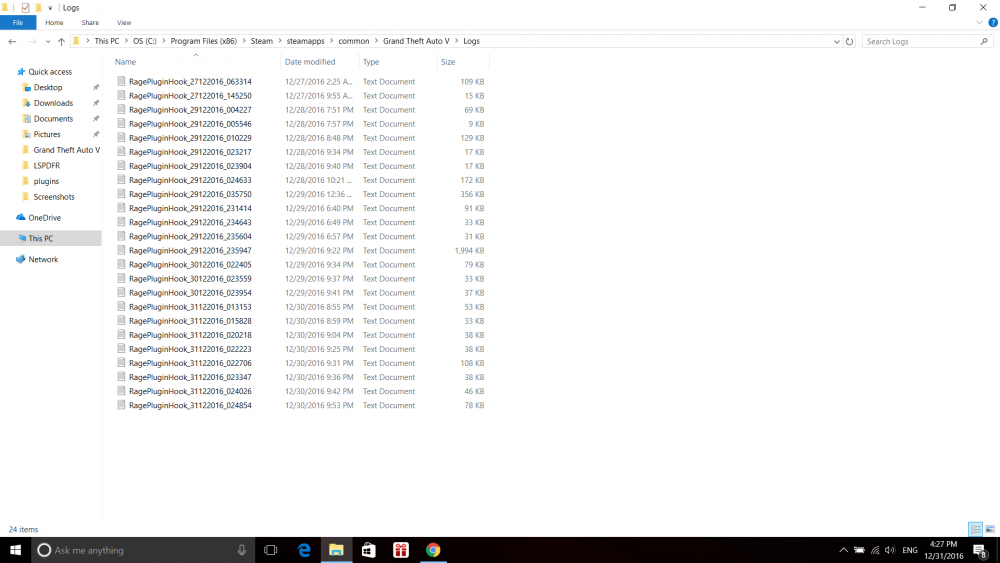Select file RagePluginHook_31122016_024854
This screenshot has width=1000, height=563.
(x=190, y=406)
